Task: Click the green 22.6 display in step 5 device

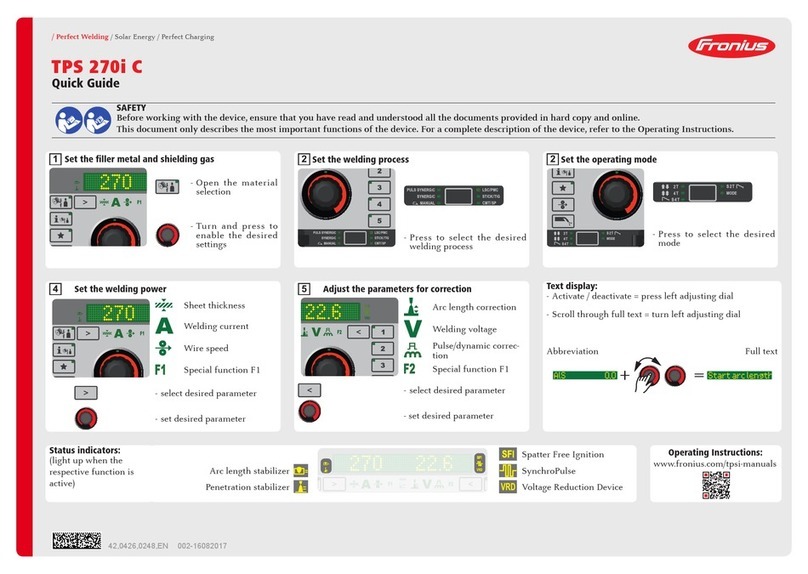Action: coord(330,312)
